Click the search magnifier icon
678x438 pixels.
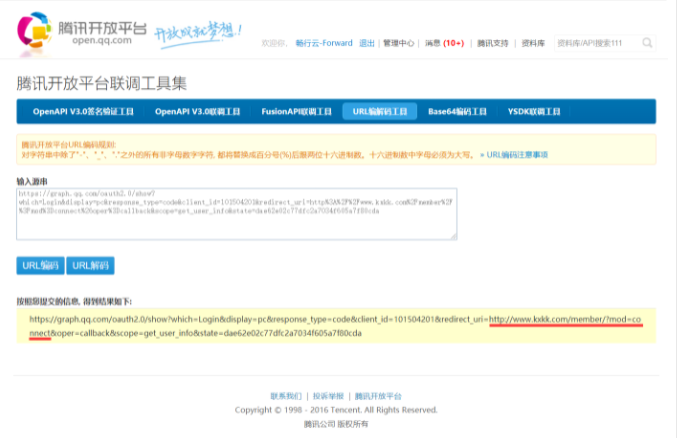click(x=647, y=43)
